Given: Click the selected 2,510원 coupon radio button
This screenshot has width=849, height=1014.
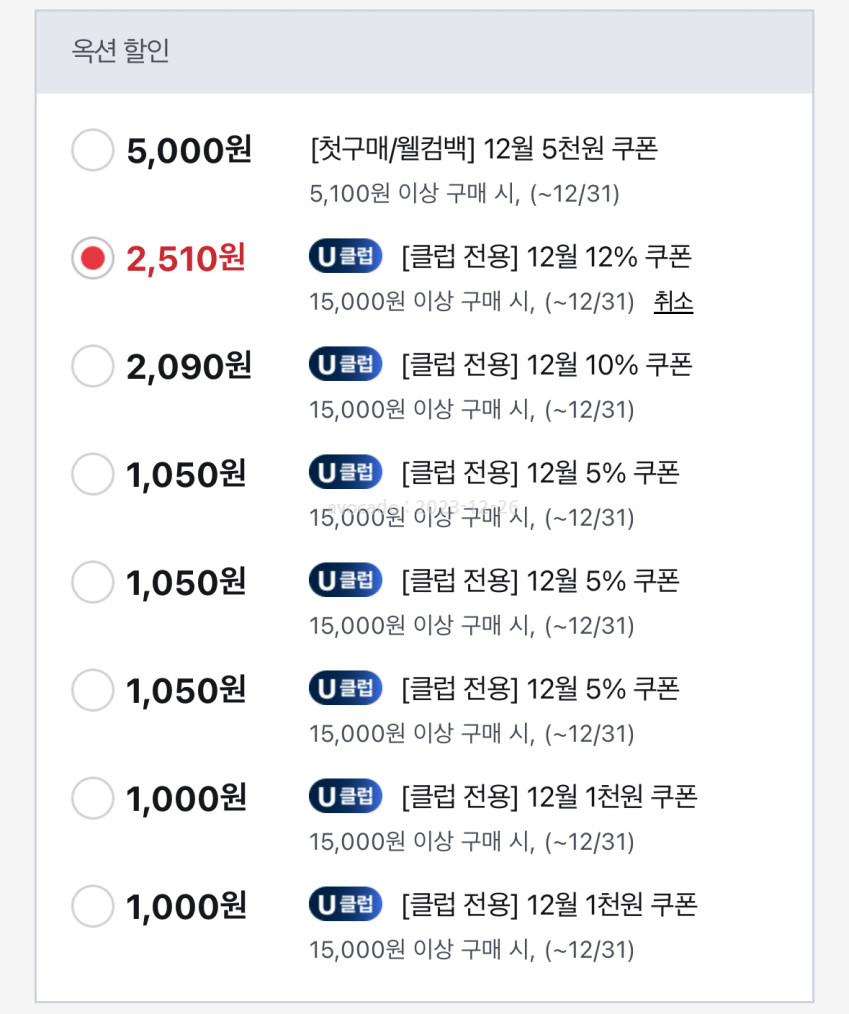Looking at the screenshot, I should 93,259.
